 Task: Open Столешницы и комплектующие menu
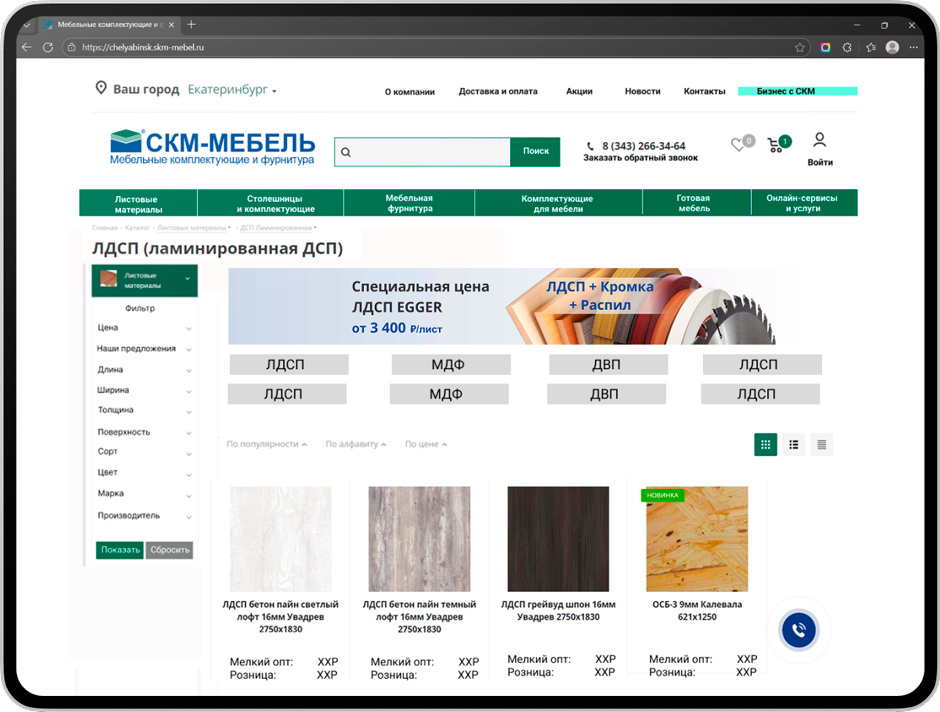click(275, 204)
